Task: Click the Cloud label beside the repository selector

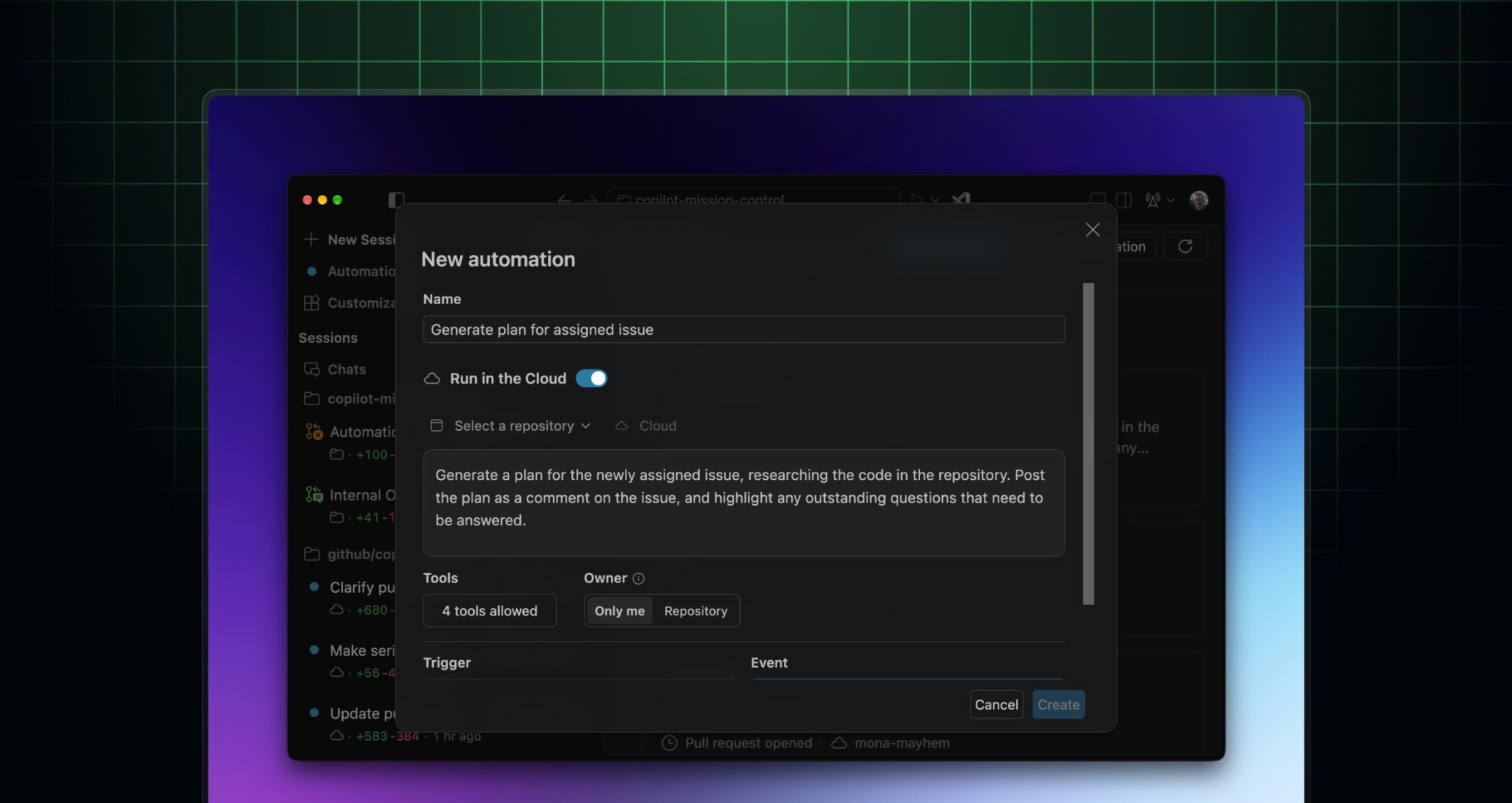Action: pos(658,426)
